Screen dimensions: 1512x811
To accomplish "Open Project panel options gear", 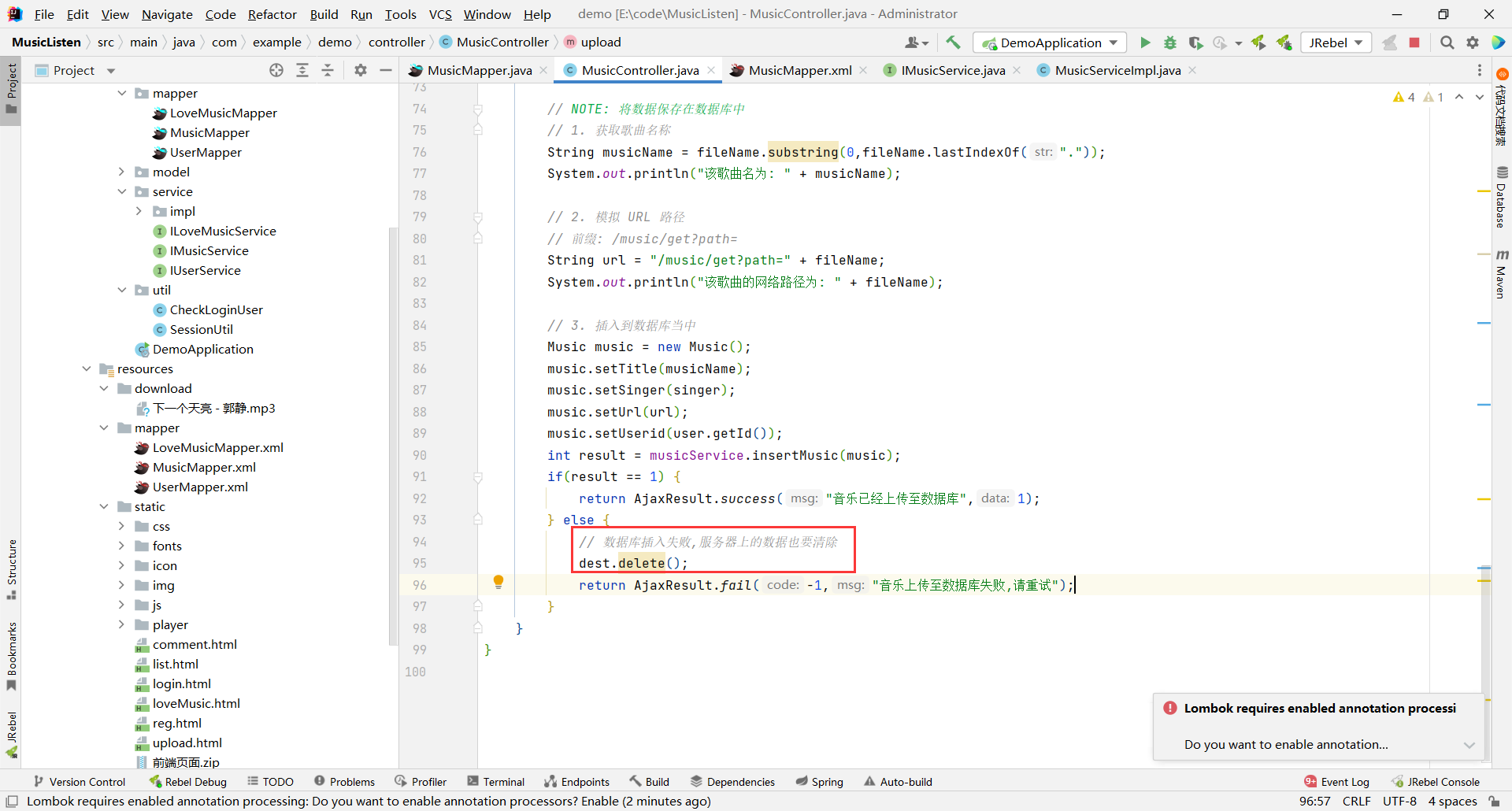I will [x=361, y=70].
